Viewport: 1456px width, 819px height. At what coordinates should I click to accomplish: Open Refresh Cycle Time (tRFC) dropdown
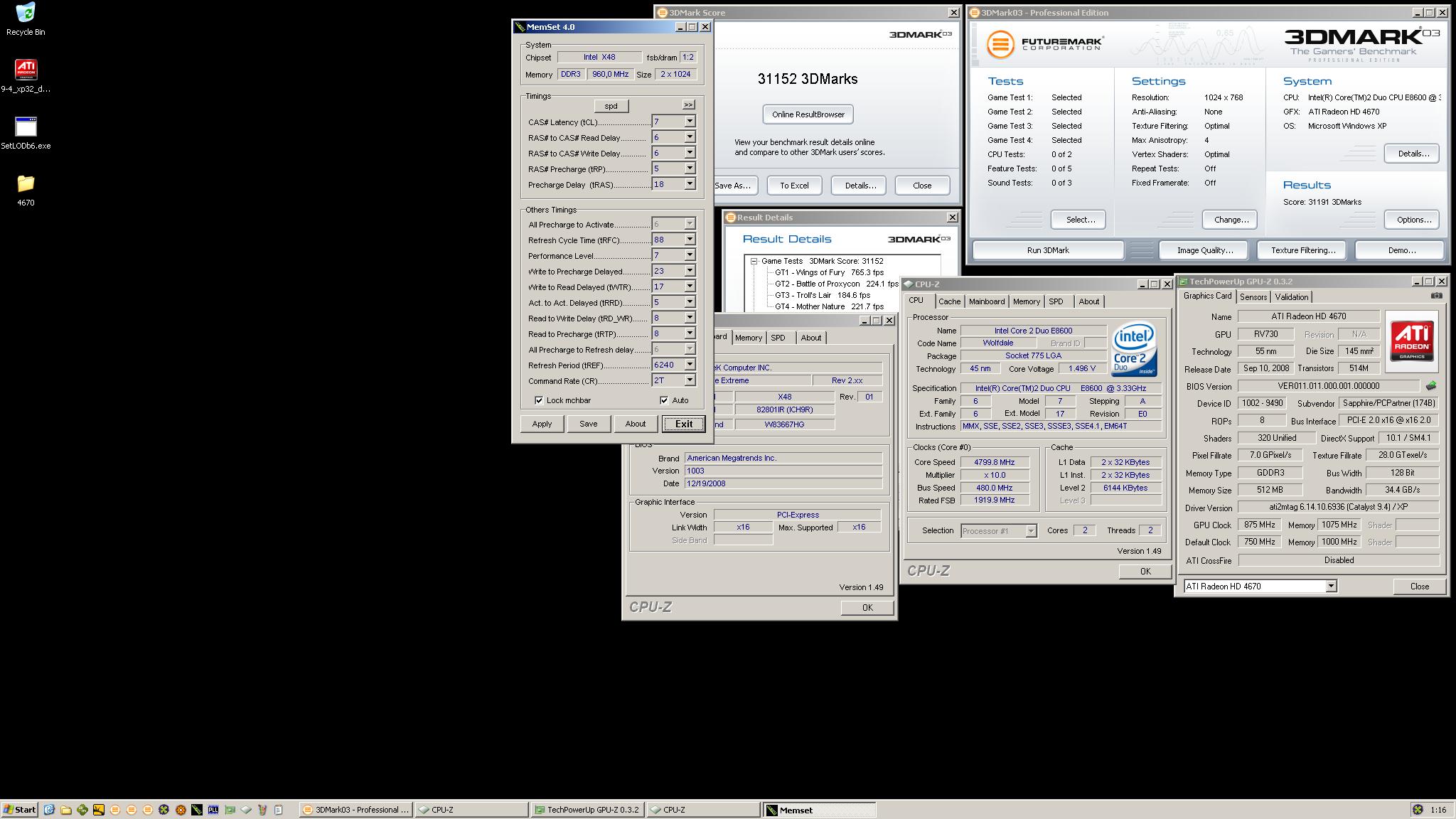(689, 240)
